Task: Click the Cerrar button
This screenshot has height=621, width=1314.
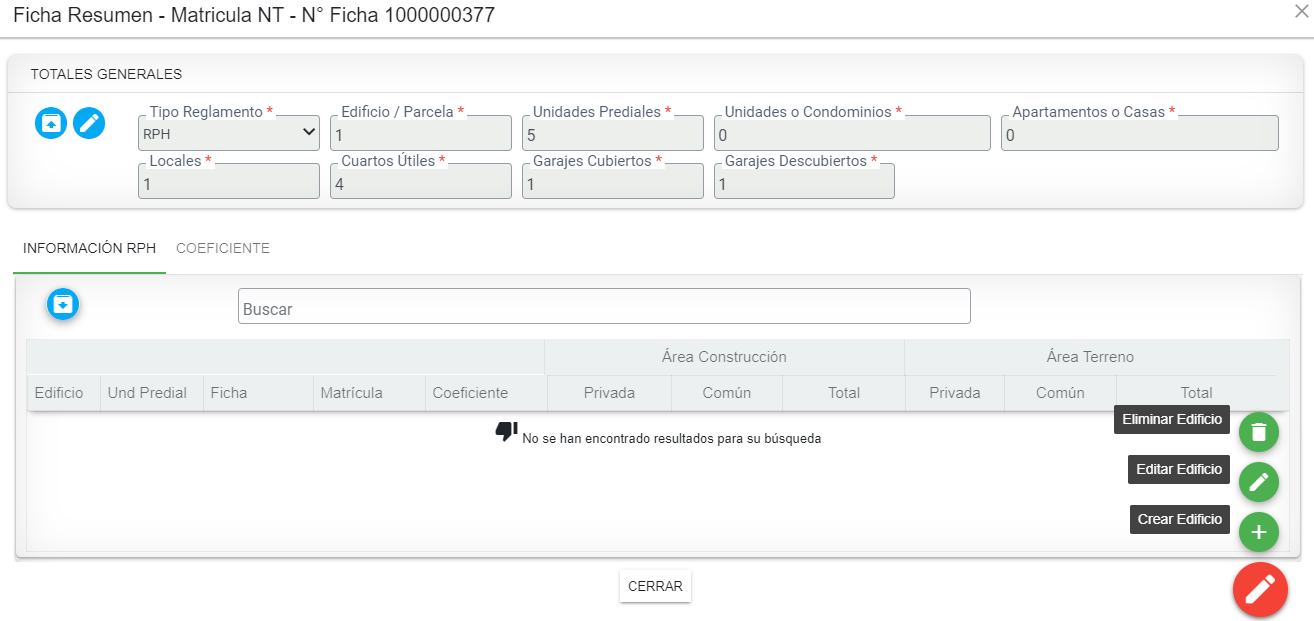Action: 655,586
